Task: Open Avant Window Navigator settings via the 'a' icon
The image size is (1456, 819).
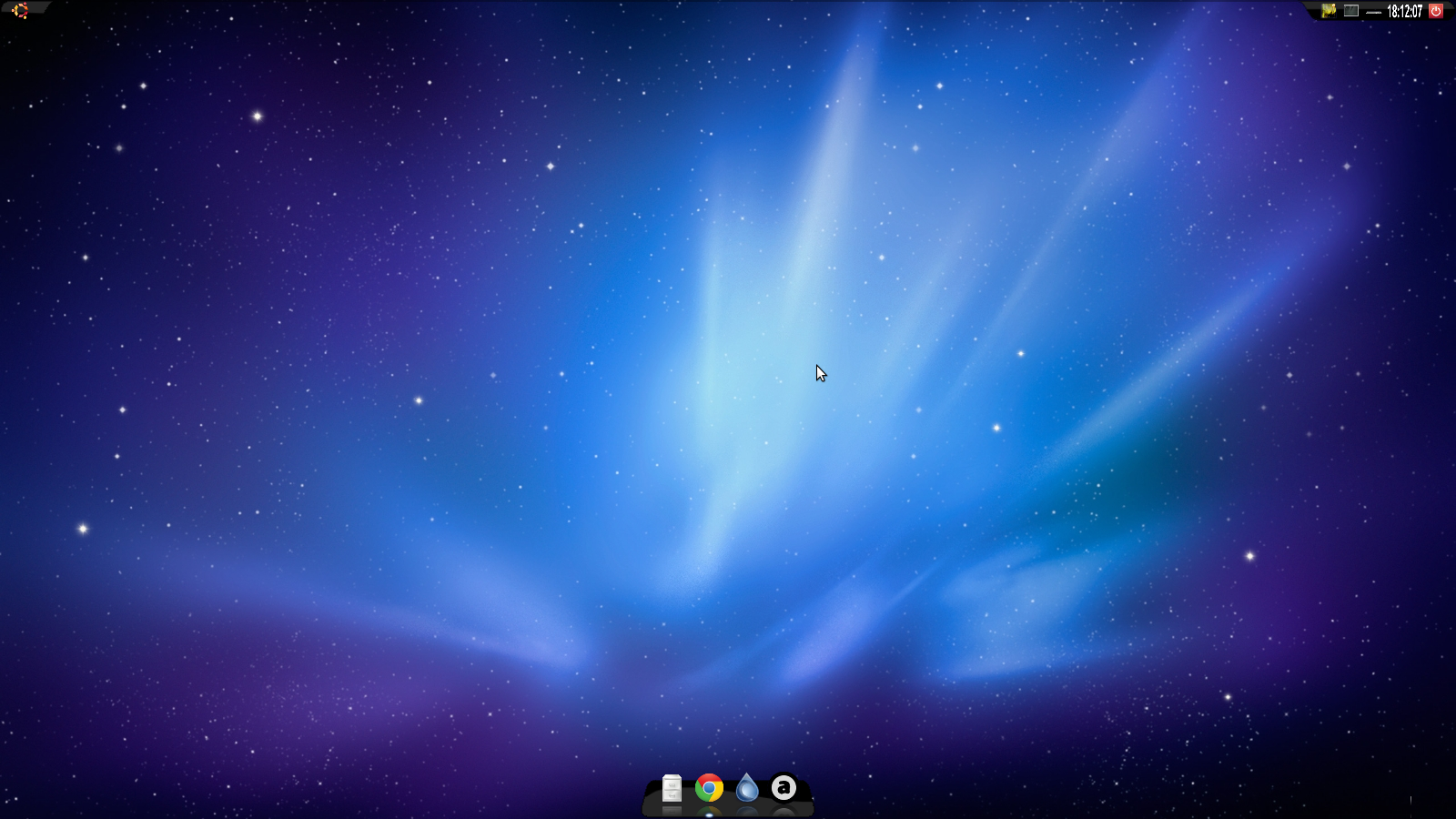Action: 784,789
